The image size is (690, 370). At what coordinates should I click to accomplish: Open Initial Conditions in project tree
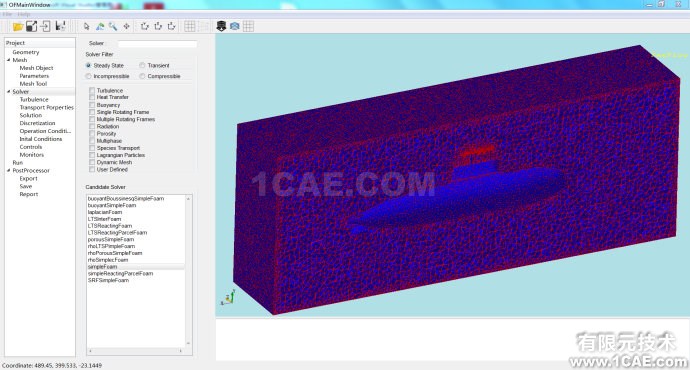(x=40, y=139)
